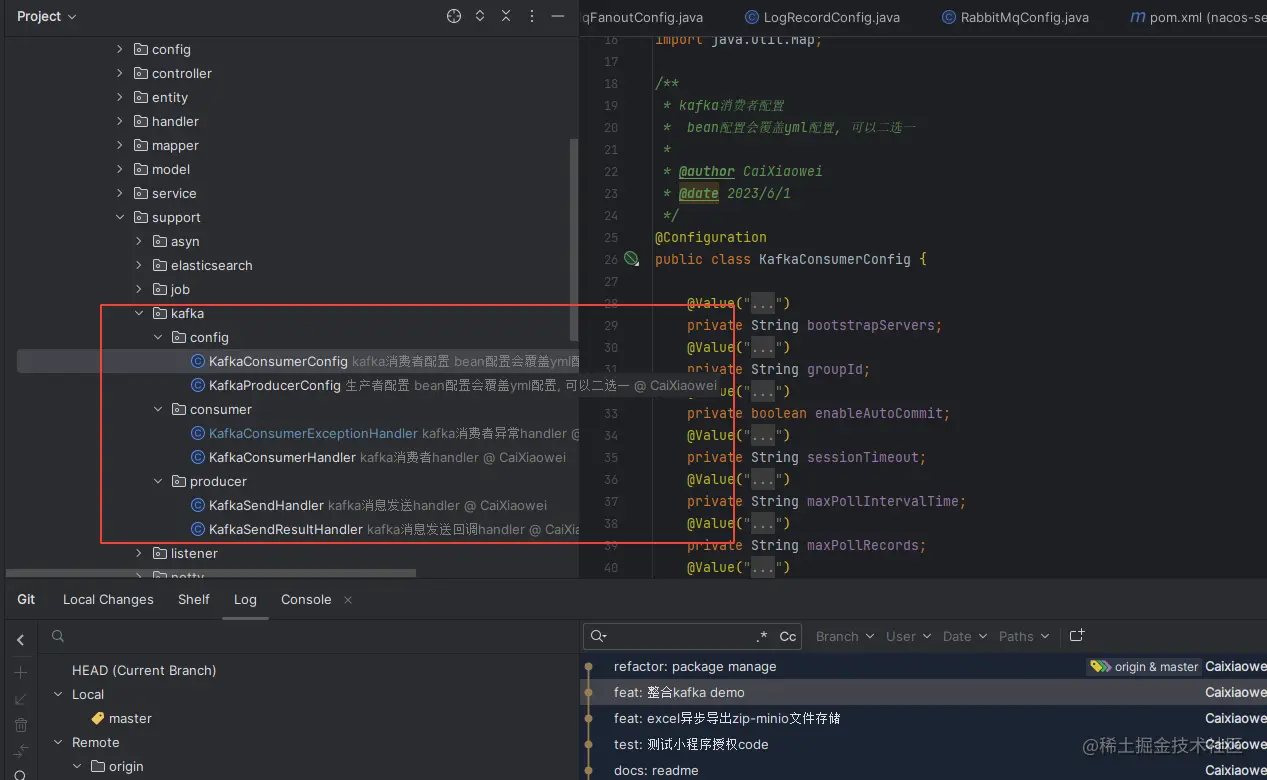Click the Expand Selected icon in Project header
Viewport: 1267px width, 780px height.
coord(480,16)
